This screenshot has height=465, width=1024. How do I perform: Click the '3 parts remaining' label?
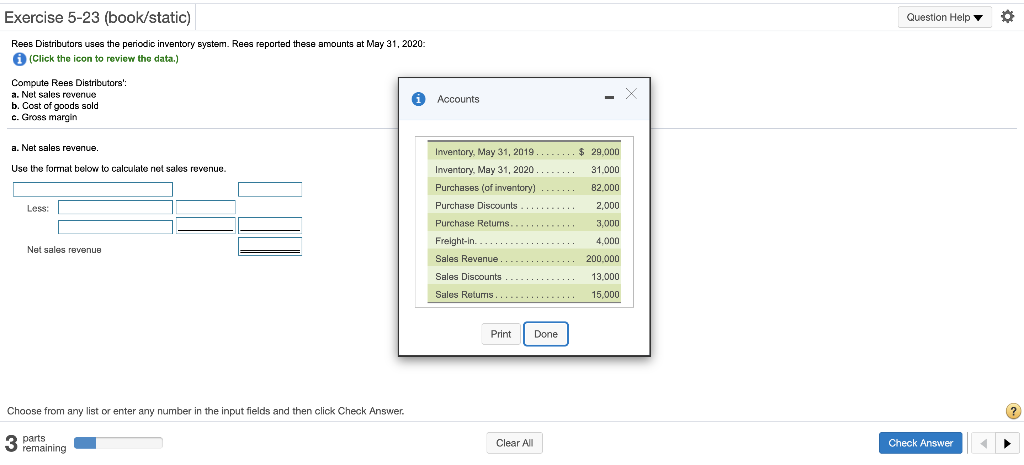(x=36, y=443)
